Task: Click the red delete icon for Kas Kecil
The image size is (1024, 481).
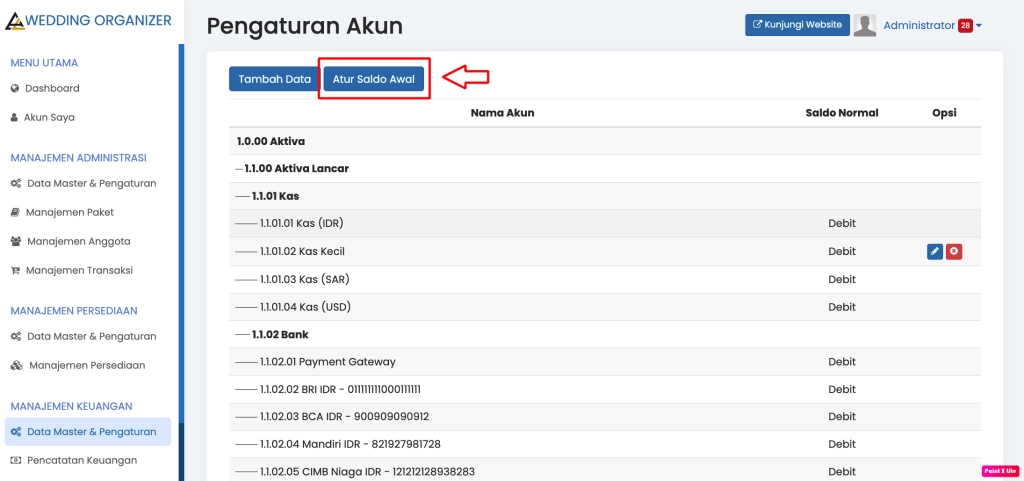Action: pyautogui.click(x=954, y=252)
